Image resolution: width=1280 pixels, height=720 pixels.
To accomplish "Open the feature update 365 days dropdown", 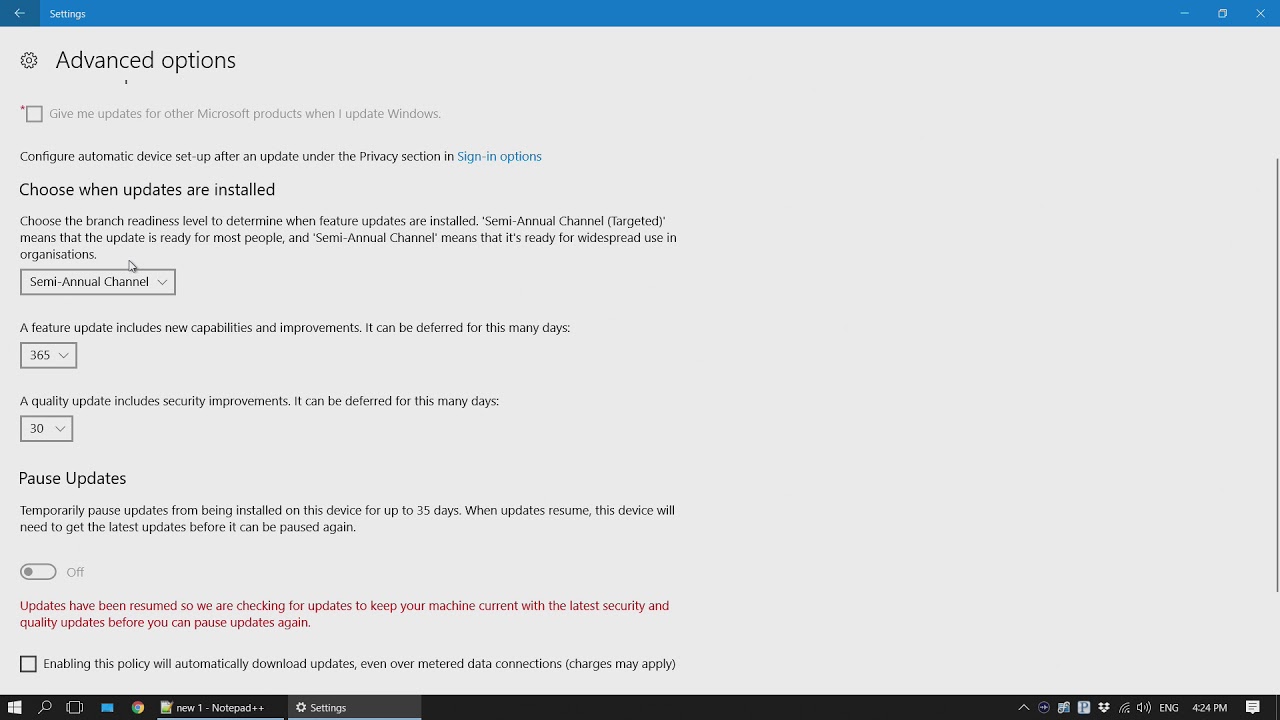I will point(48,355).
